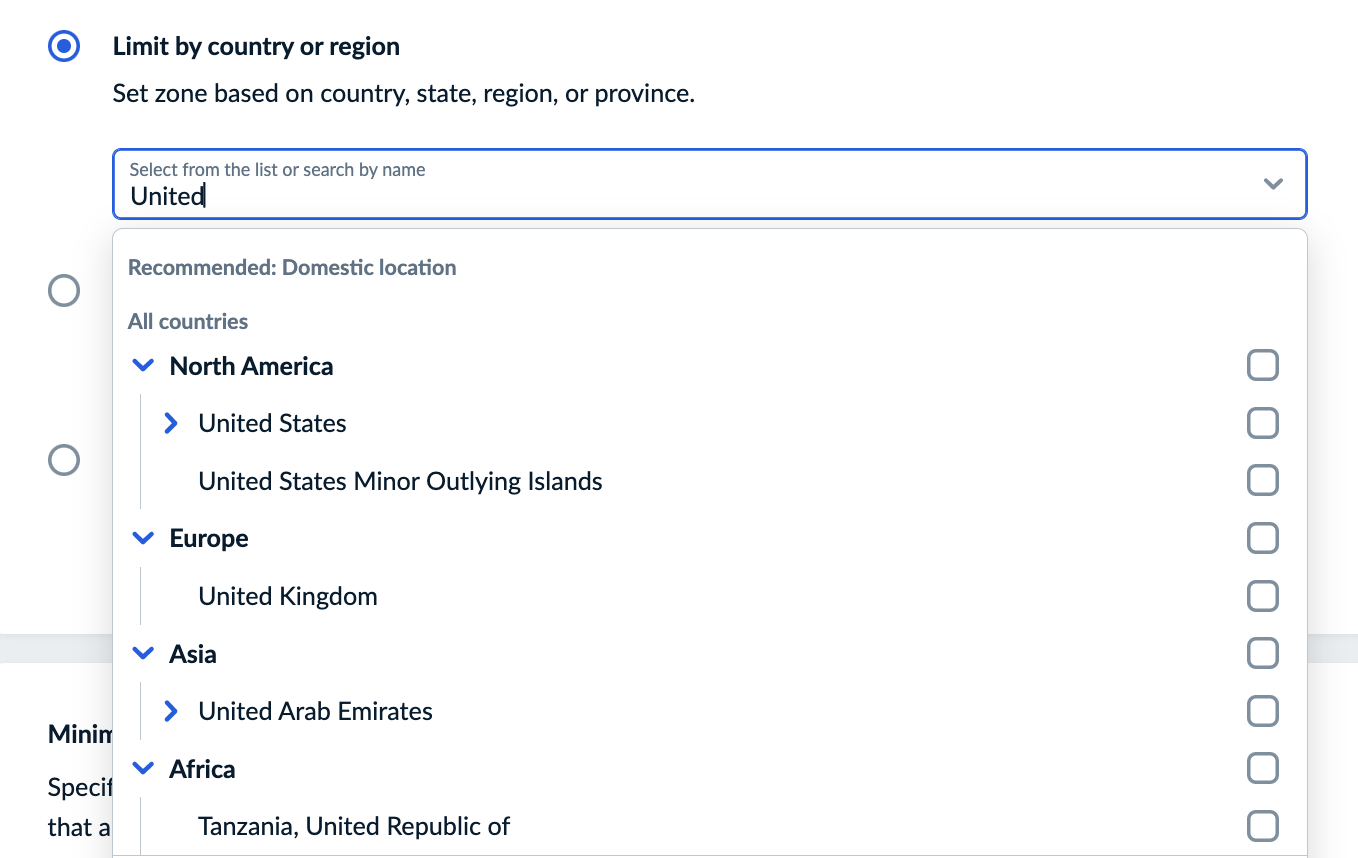Expand United Arab Emirates to show regions
Screen dimensions: 1358x858
pos(170,710)
